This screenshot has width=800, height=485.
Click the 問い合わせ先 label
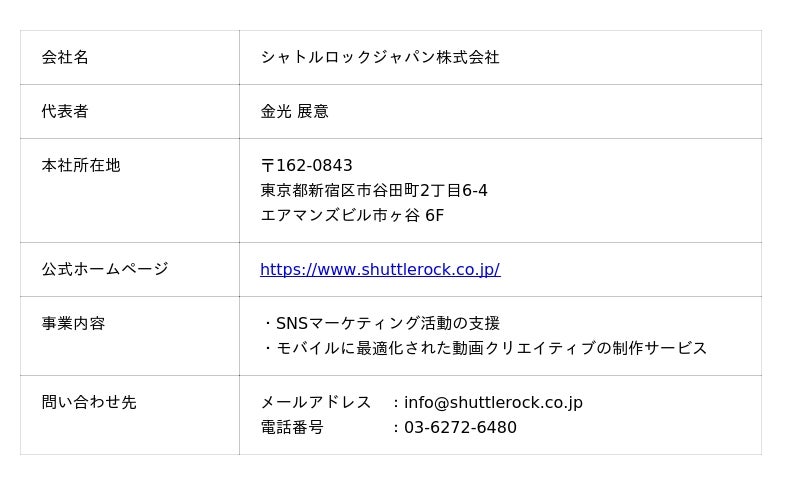coord(89,402)
